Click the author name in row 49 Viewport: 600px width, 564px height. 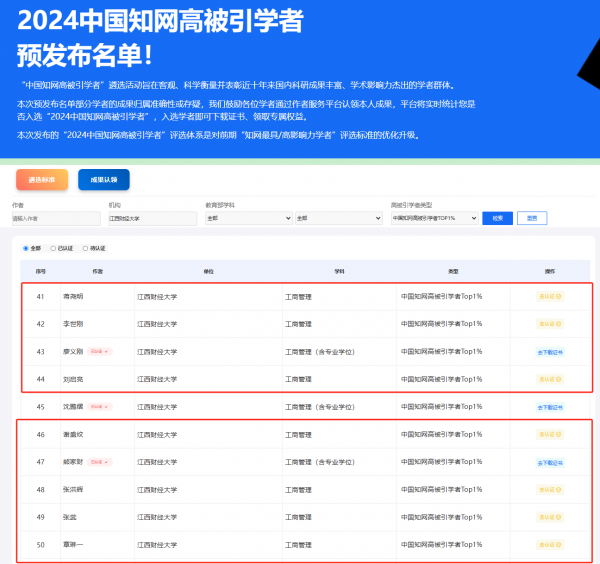pos(70,517)
